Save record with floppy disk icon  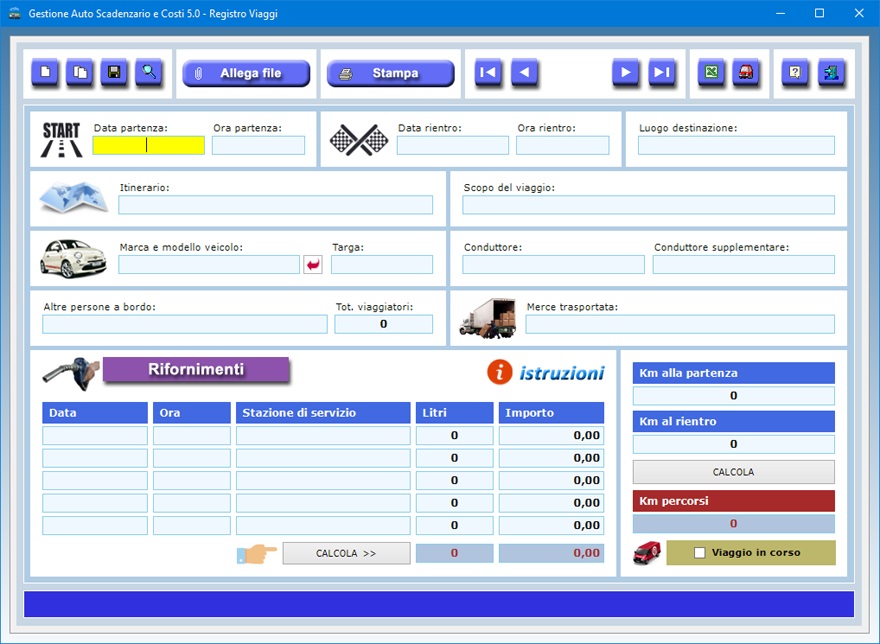[114, 72]
